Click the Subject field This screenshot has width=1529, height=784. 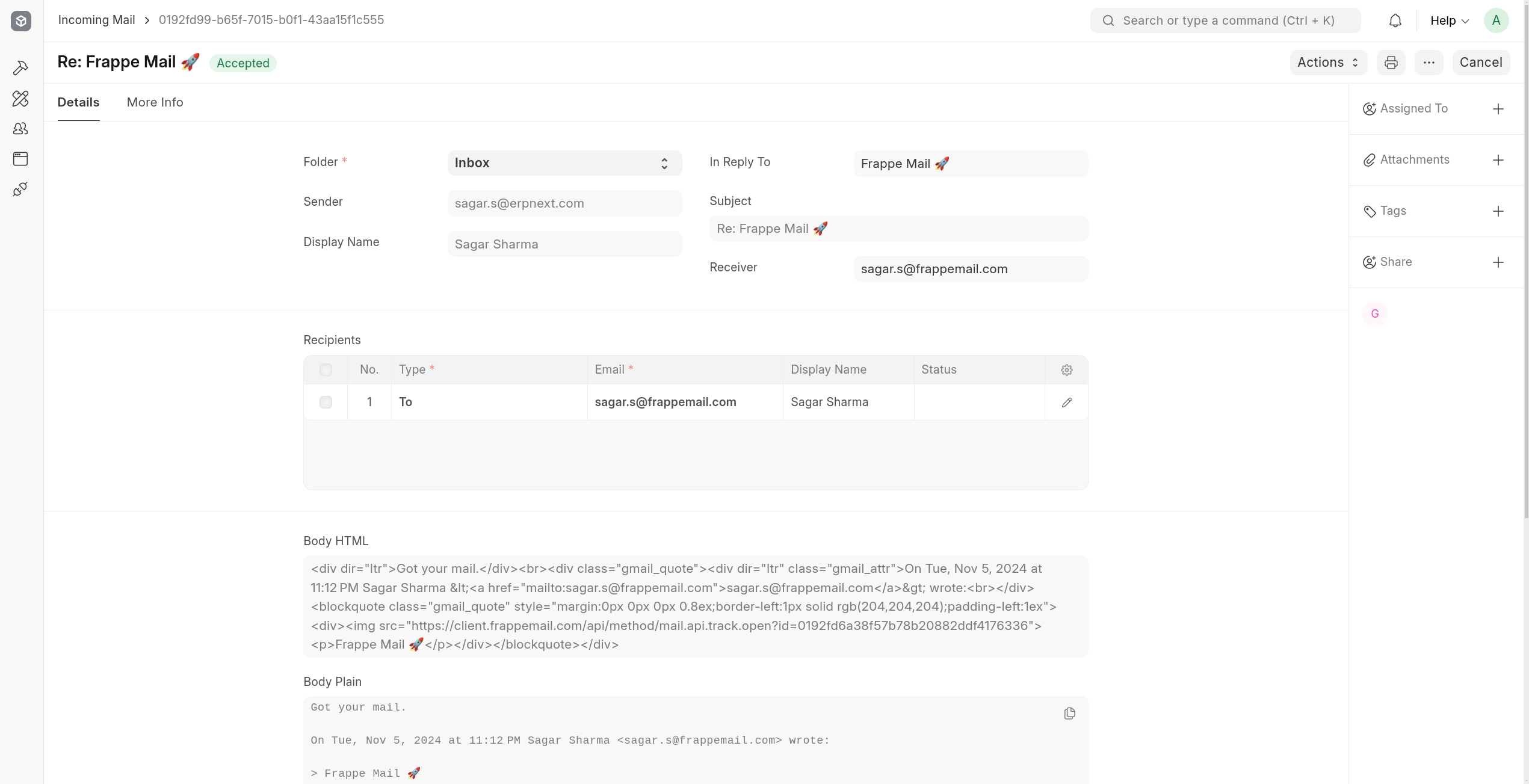[x=898, y=229]
